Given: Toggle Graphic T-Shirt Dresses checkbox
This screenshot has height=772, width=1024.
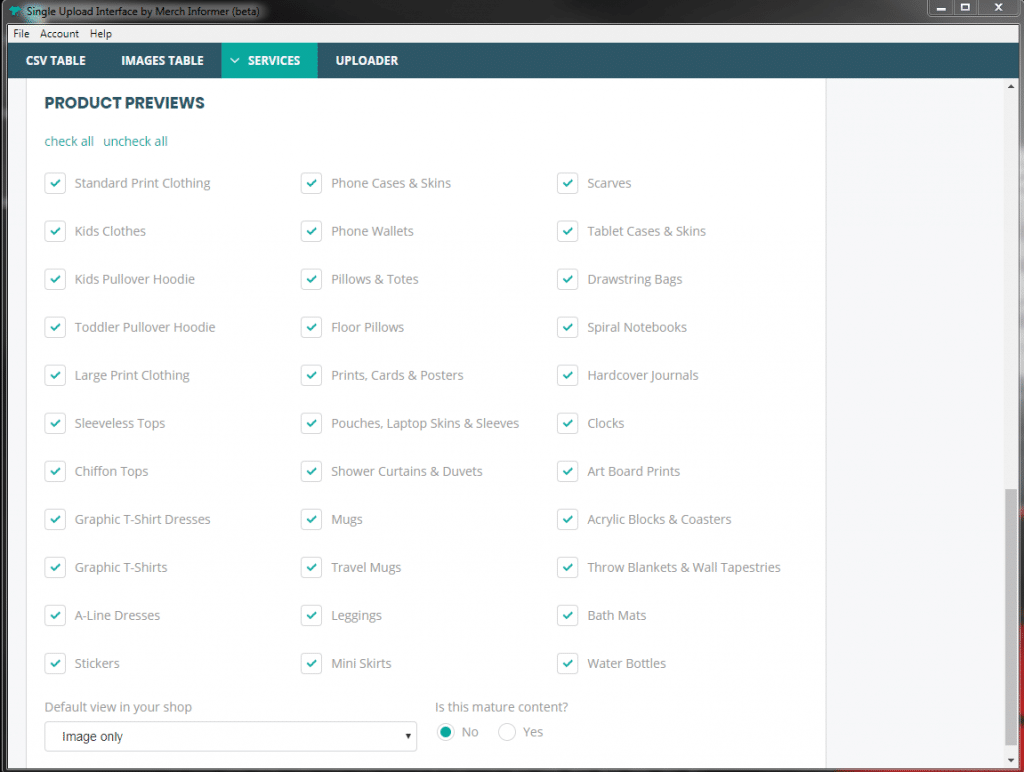Looking at the screenshot, I should [56, 519].
